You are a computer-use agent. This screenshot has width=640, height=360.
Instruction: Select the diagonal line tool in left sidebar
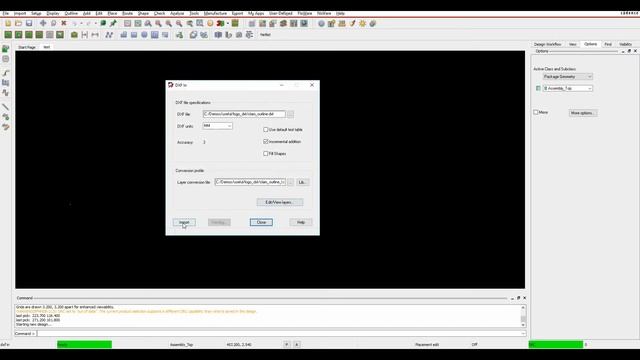(x=6, y=107)
